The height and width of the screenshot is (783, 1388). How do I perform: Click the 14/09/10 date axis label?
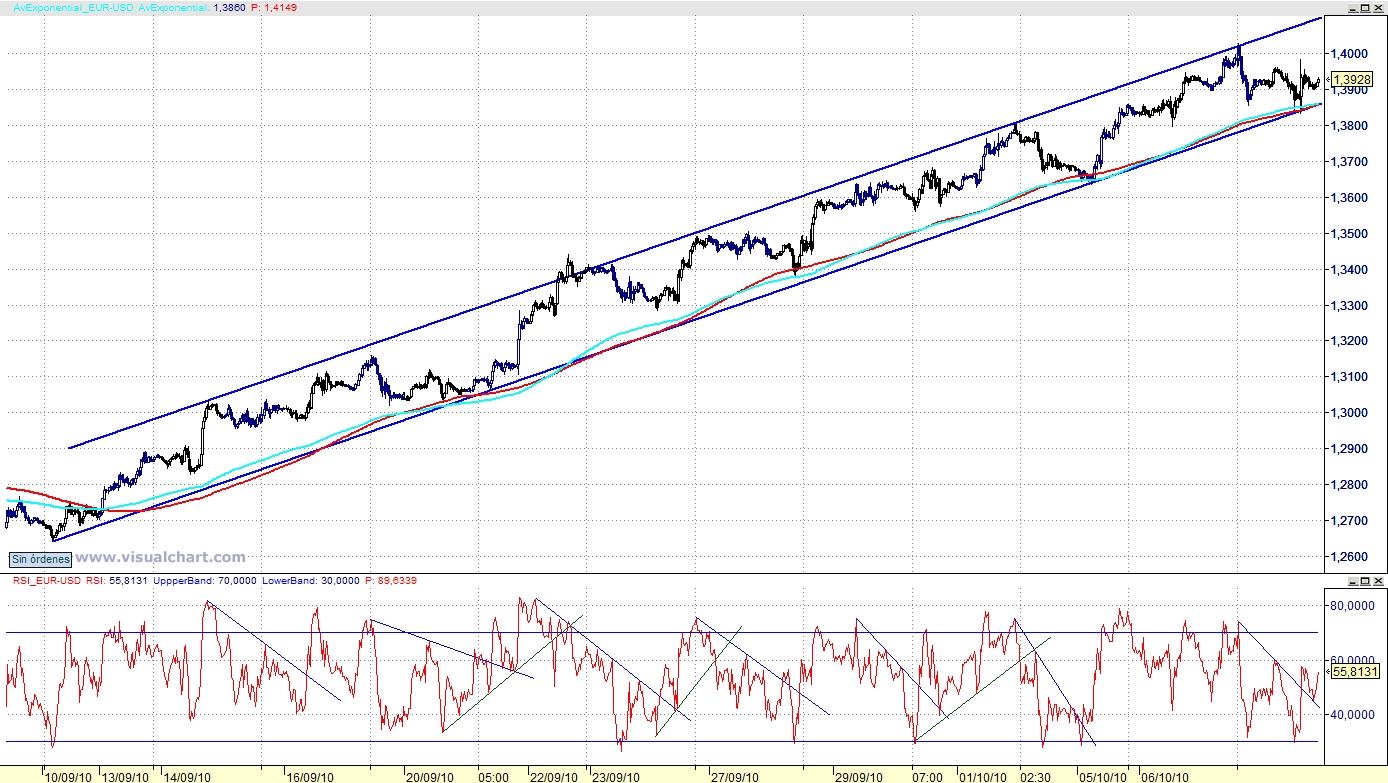point(187,776)
